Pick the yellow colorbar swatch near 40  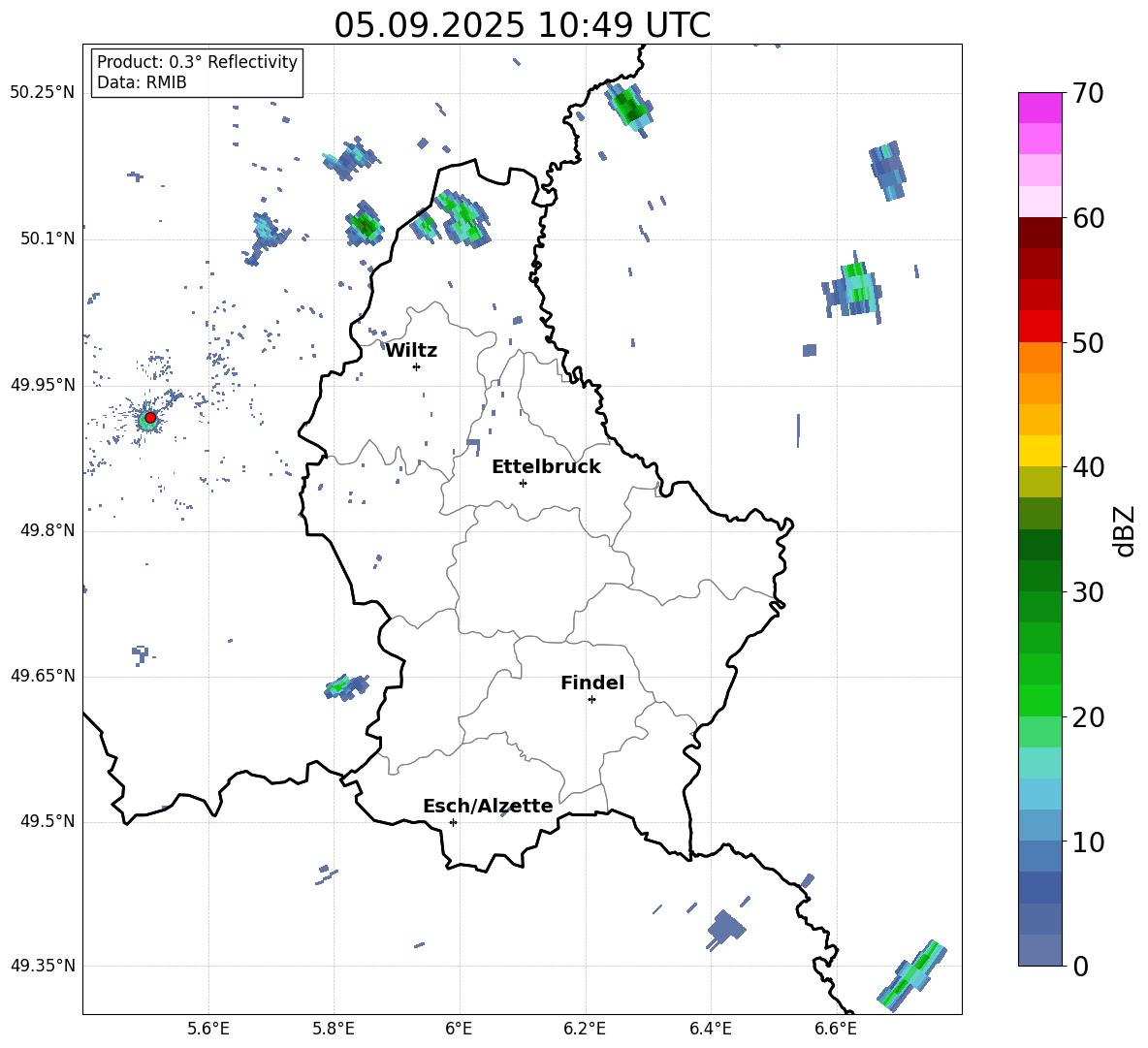pos(1040,451)
